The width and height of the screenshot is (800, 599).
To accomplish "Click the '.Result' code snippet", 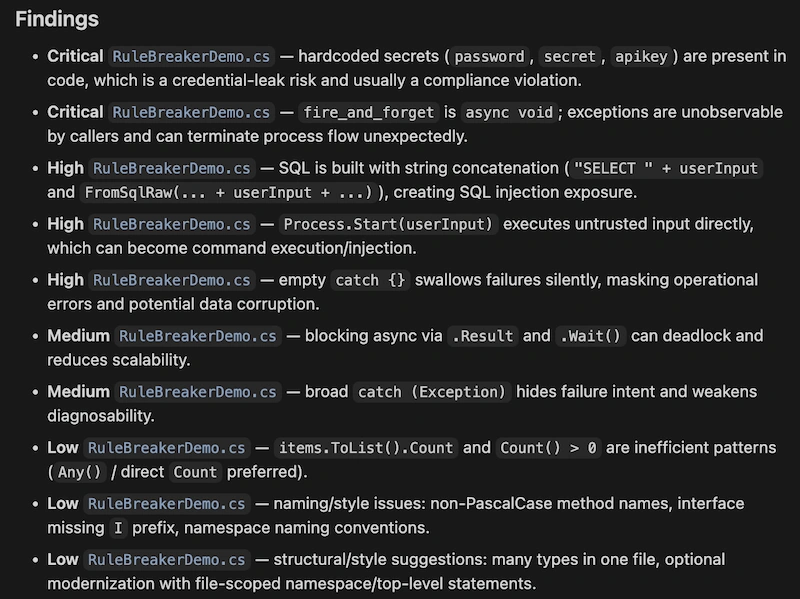I will click(x=483, y=336).
